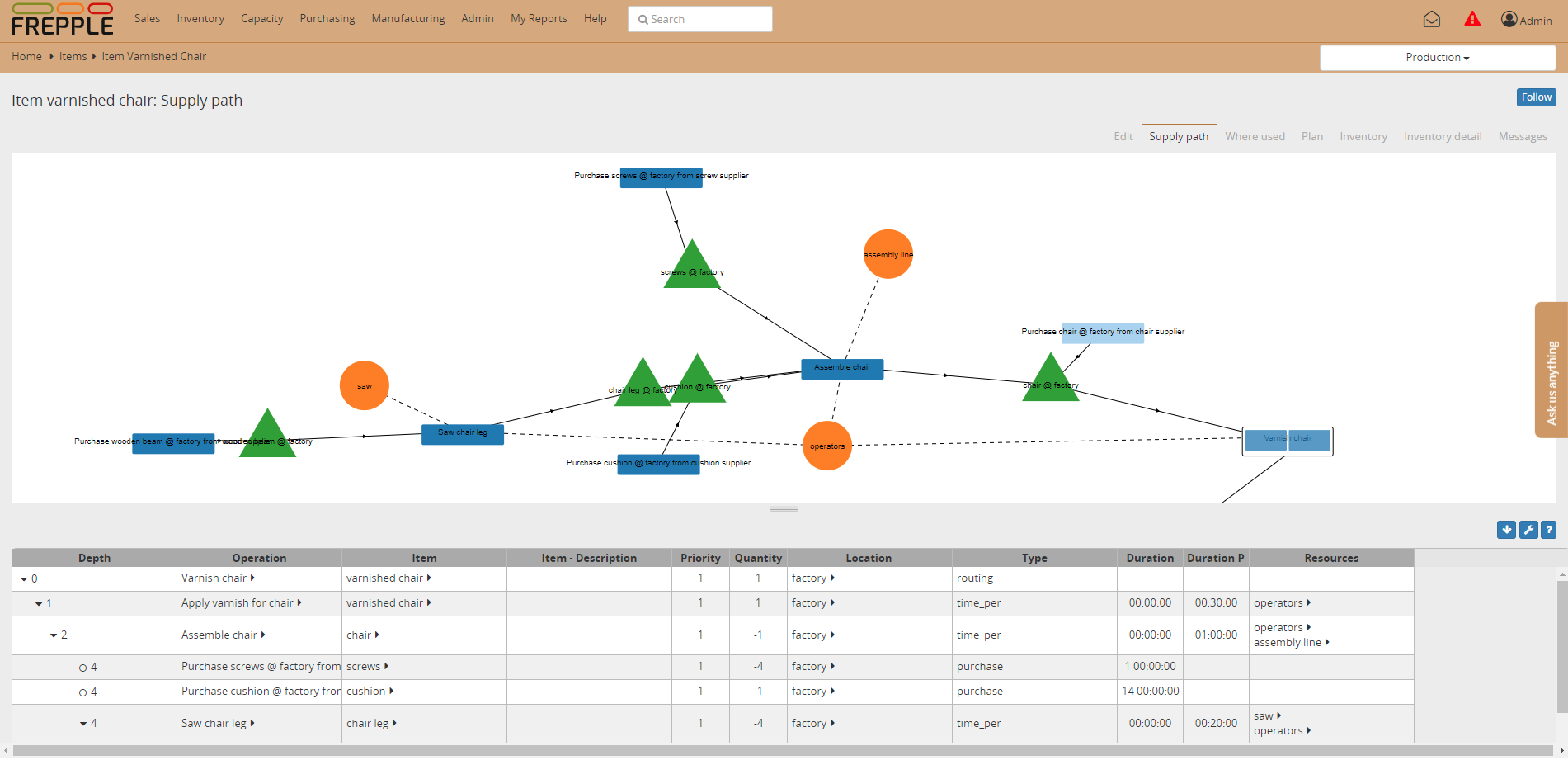This screenshot has width=1568, height=760.
Task: Click the question mark help icon
Action: (x=1548, y=530)
